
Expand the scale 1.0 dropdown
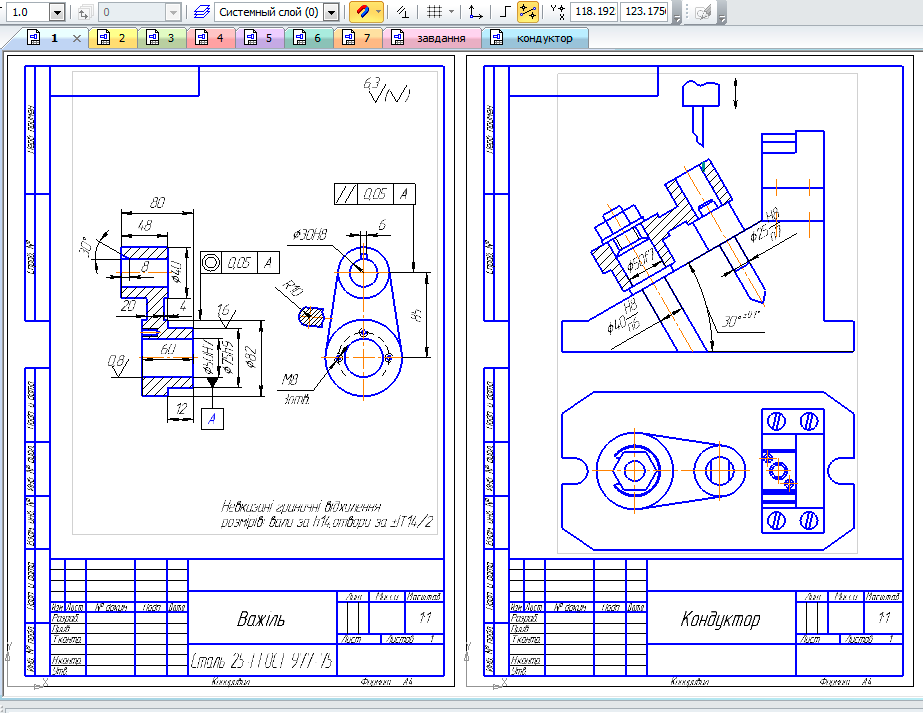pyautogui.click(x=57, y=12)
